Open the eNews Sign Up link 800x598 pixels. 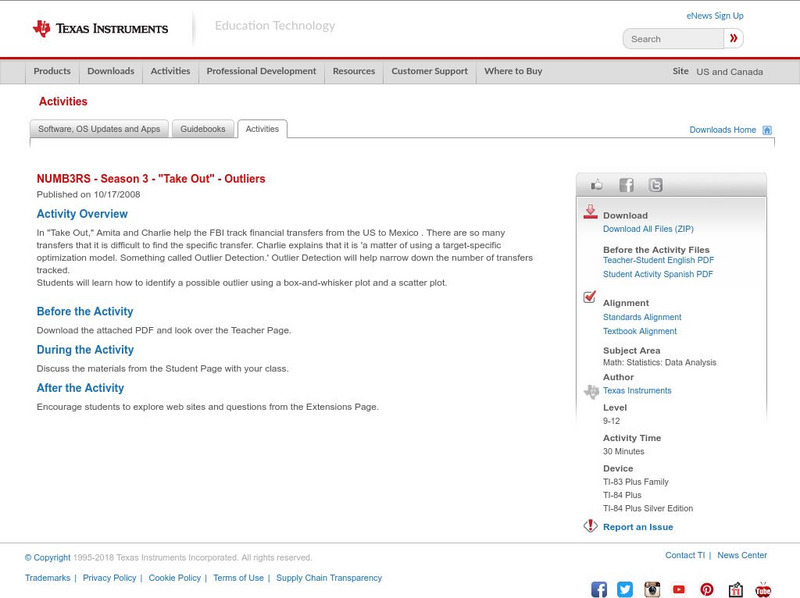click(x=715, y=16)
